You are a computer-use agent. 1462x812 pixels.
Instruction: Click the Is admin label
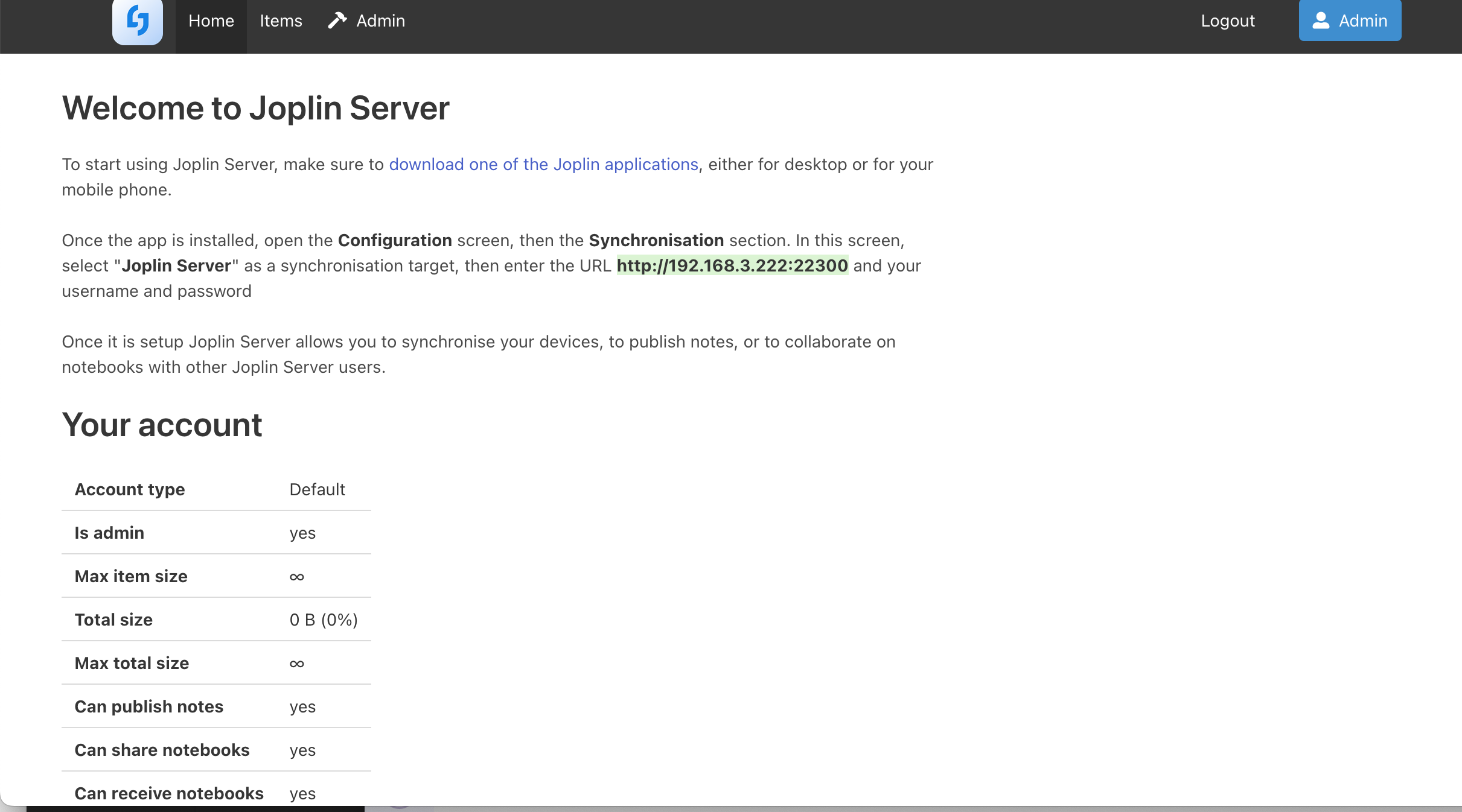pyautogui.click(x=109, y=533)
